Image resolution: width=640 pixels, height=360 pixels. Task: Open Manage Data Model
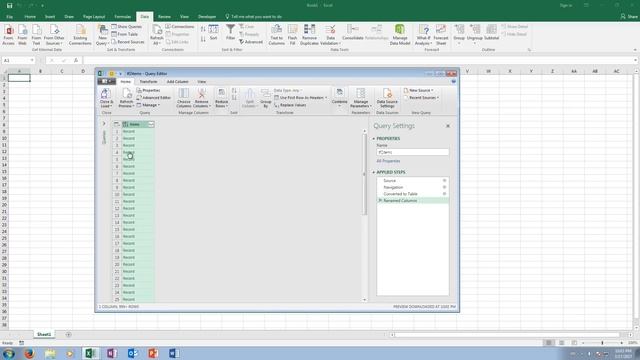coord(400,35)
